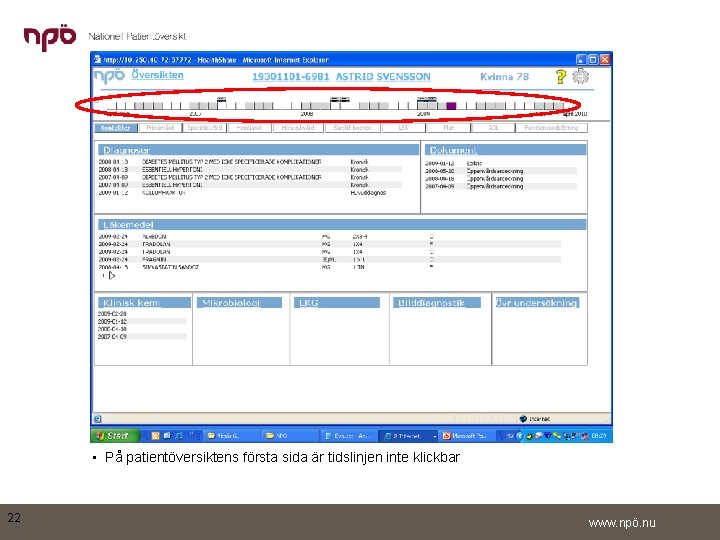Click the Dokument panel header
The image size is (720, 540).
tap(506, 150)
